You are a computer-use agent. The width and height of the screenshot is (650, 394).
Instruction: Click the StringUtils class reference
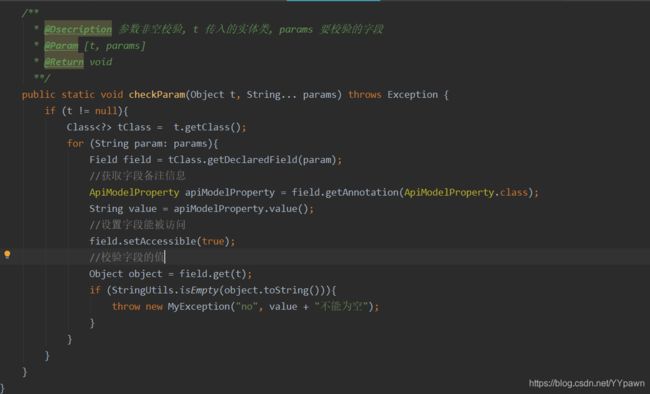tap(142, 290)
